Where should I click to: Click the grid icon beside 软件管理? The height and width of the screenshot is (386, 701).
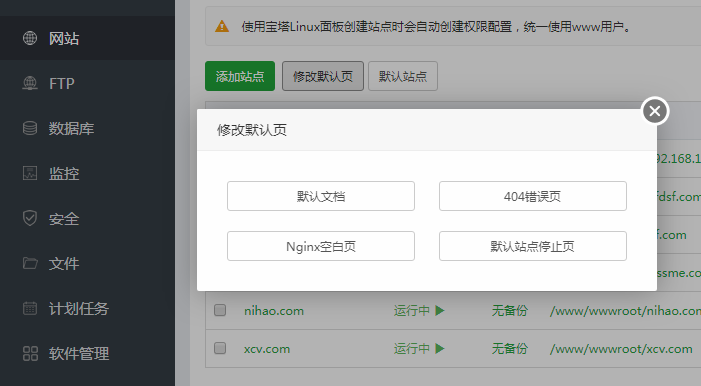tap(30, 353)
